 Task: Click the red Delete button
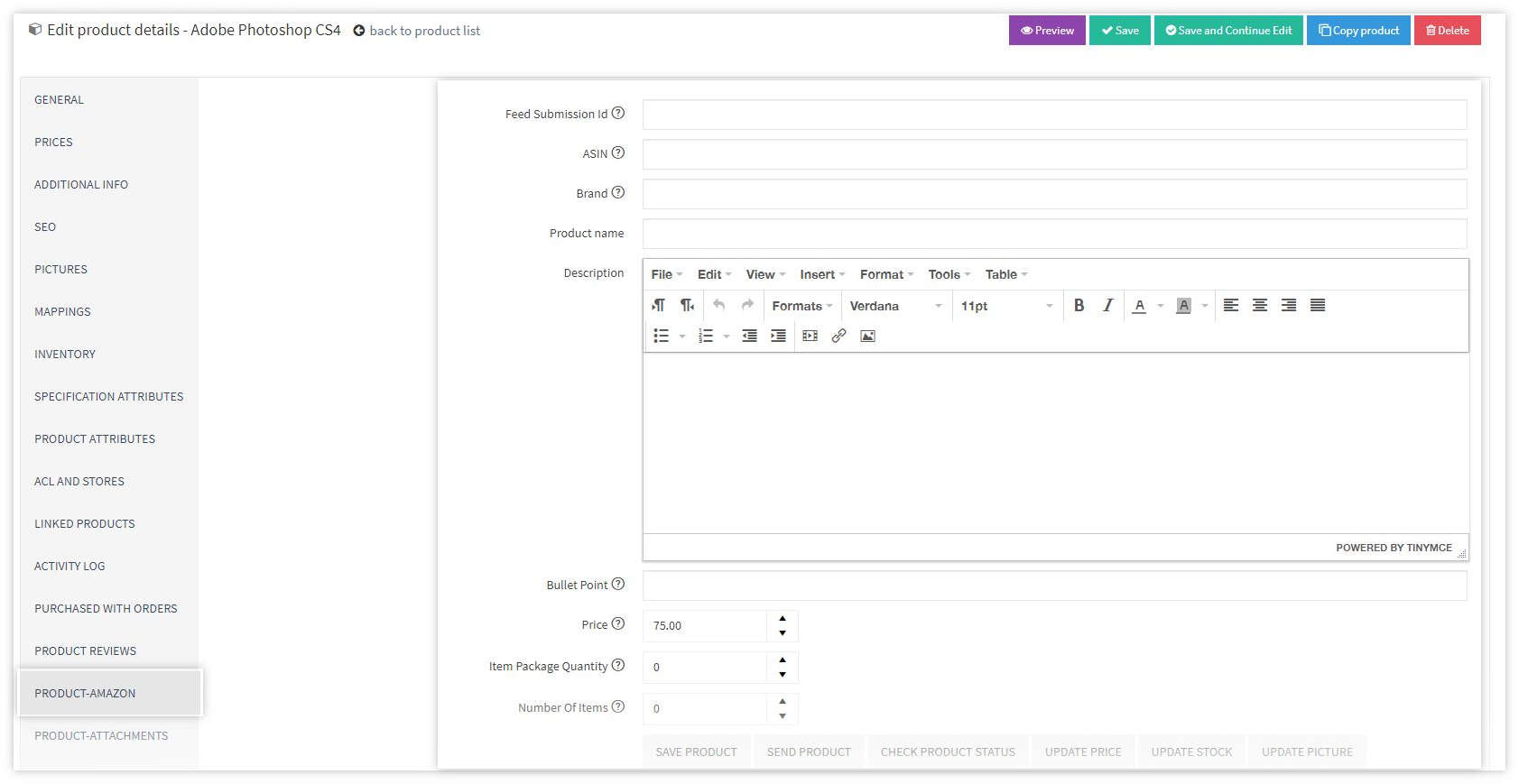1447,30
